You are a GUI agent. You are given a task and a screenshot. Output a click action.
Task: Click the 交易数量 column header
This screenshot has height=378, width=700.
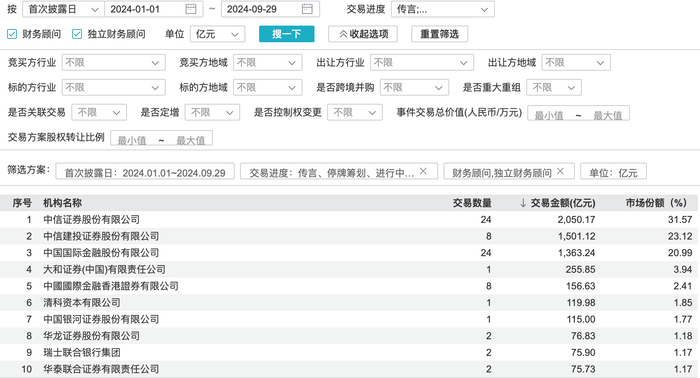tap(472, 203)
